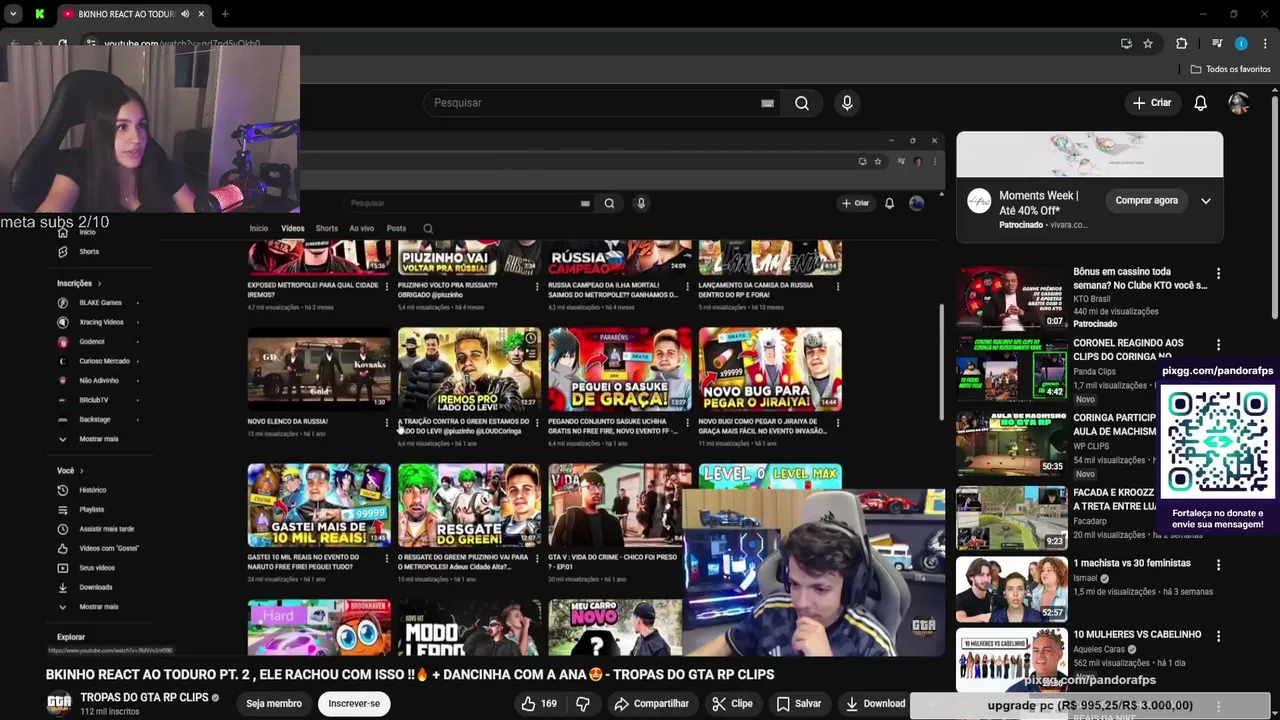Open options for Bônus em cassino video
The image size is (1280, 720).
1218,273
